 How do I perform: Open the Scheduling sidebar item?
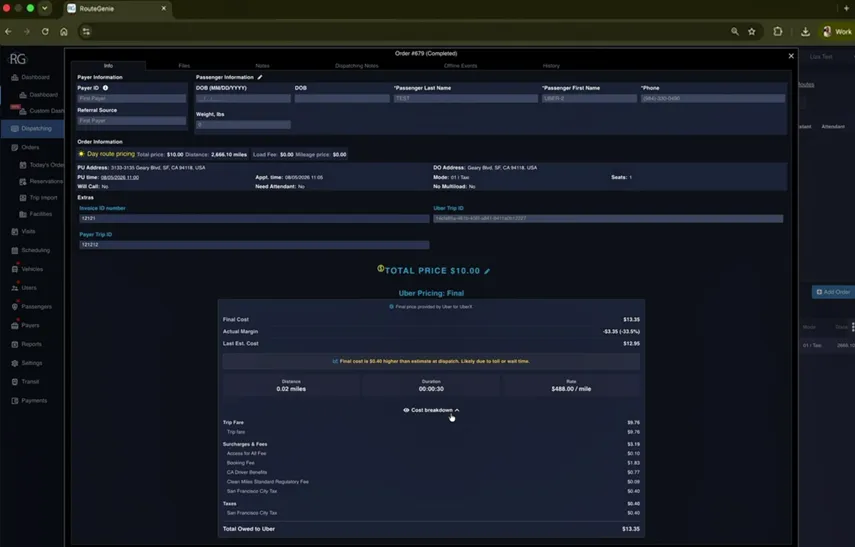click(x=31, y=250)
